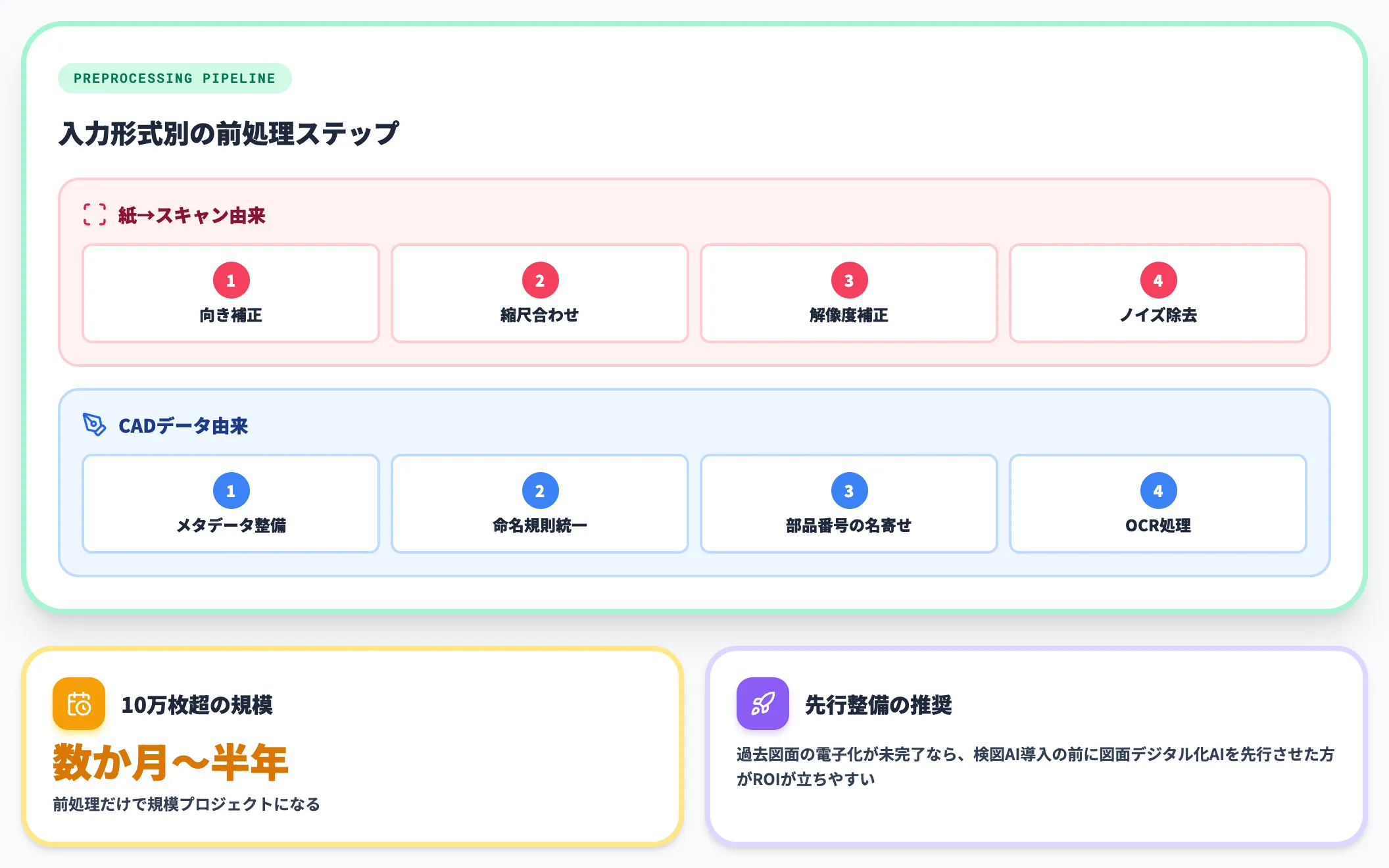The image size is (1389, 868).
Task: Click the 紙→スキャン由来 section title
Action: point(192,215)
